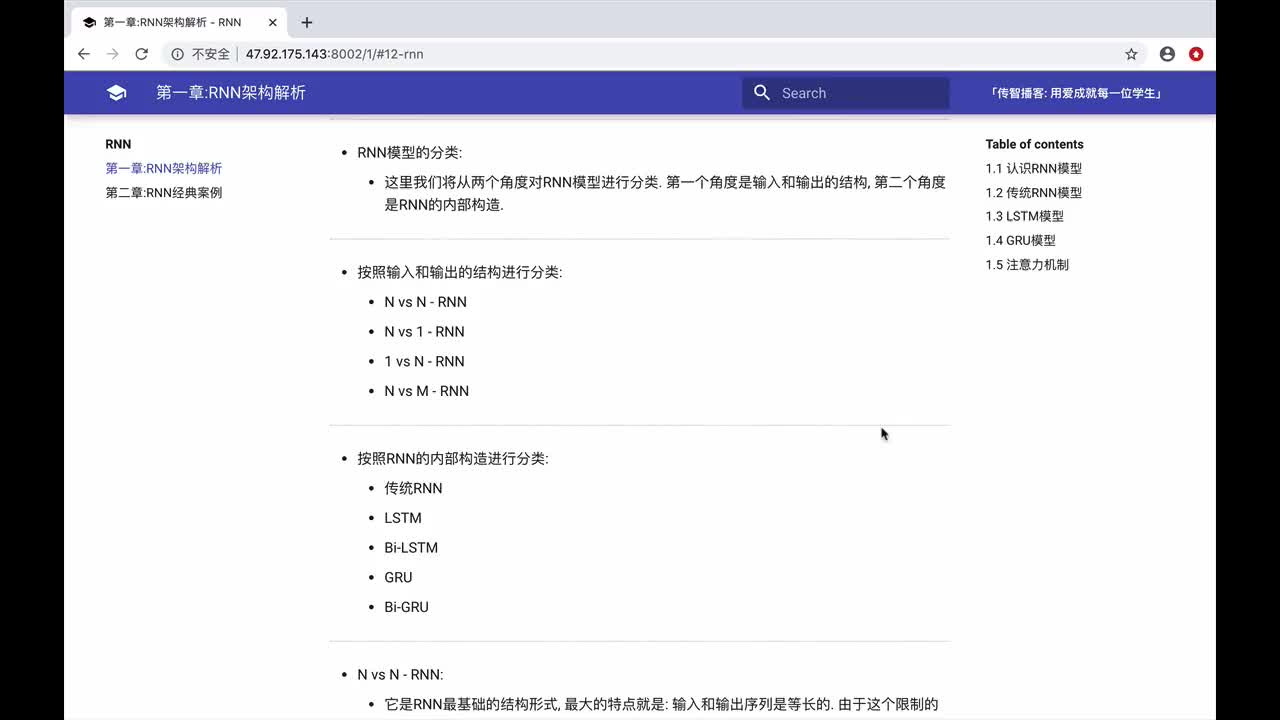The width and height of the screenshot is (1280, 720).
Task: Click the header title 第一章:RNN架构解析
Action: click(231, 93)
